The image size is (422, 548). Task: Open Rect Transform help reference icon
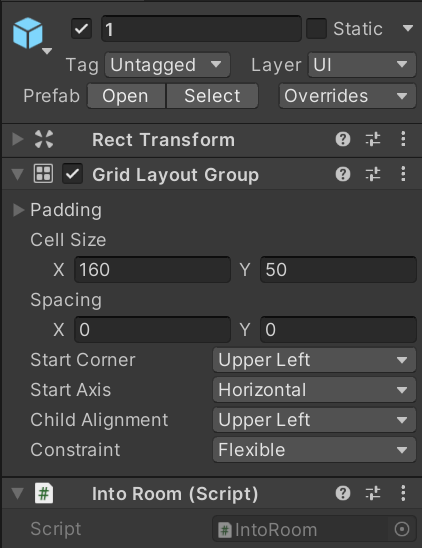click(x=343, y=139)
